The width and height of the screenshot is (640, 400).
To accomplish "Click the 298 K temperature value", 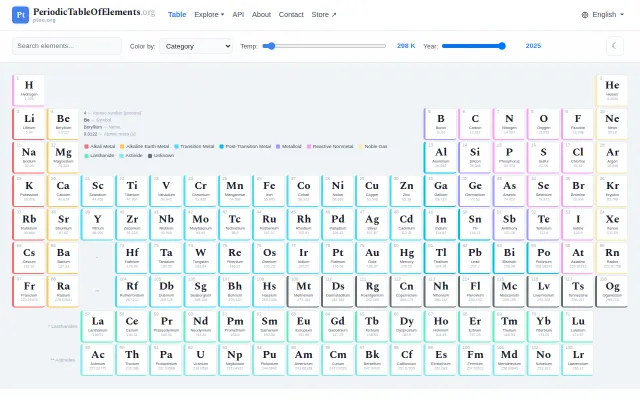I will [406, 46].
